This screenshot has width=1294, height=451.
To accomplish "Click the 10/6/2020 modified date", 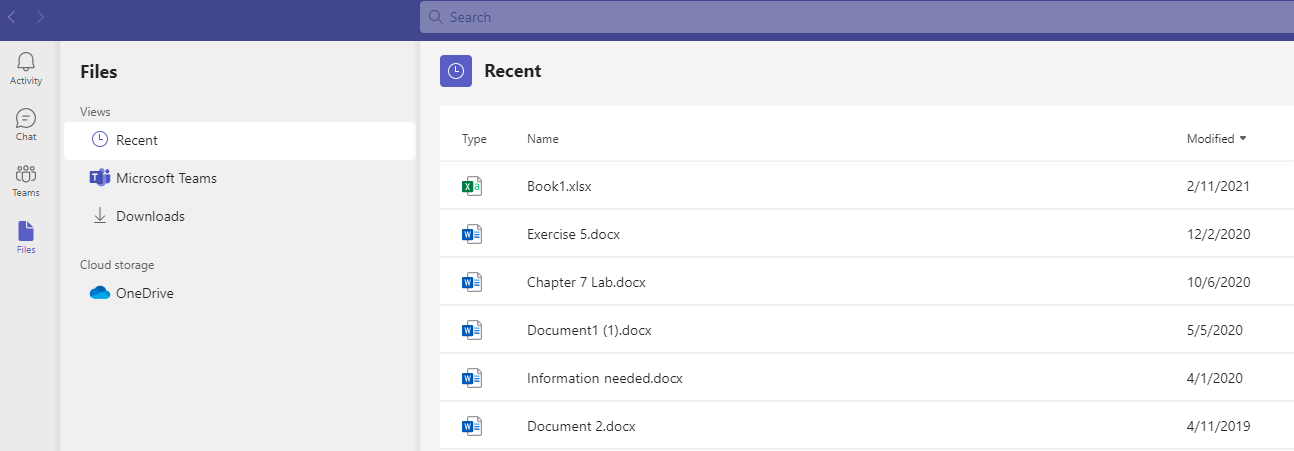I will 1218,282.
